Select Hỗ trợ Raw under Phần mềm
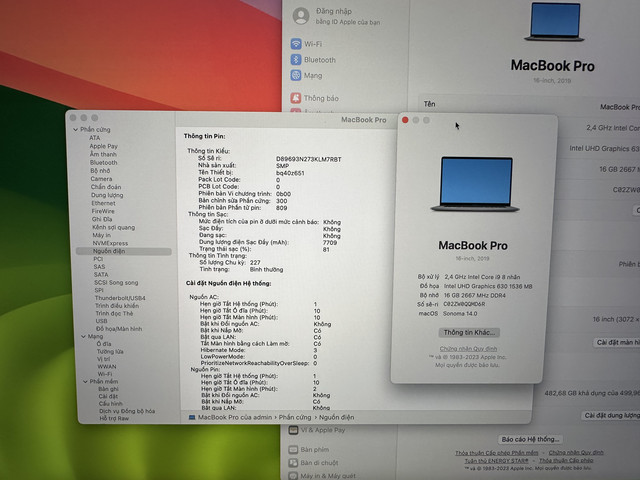 pyautogui.click(x=114, y=418)
